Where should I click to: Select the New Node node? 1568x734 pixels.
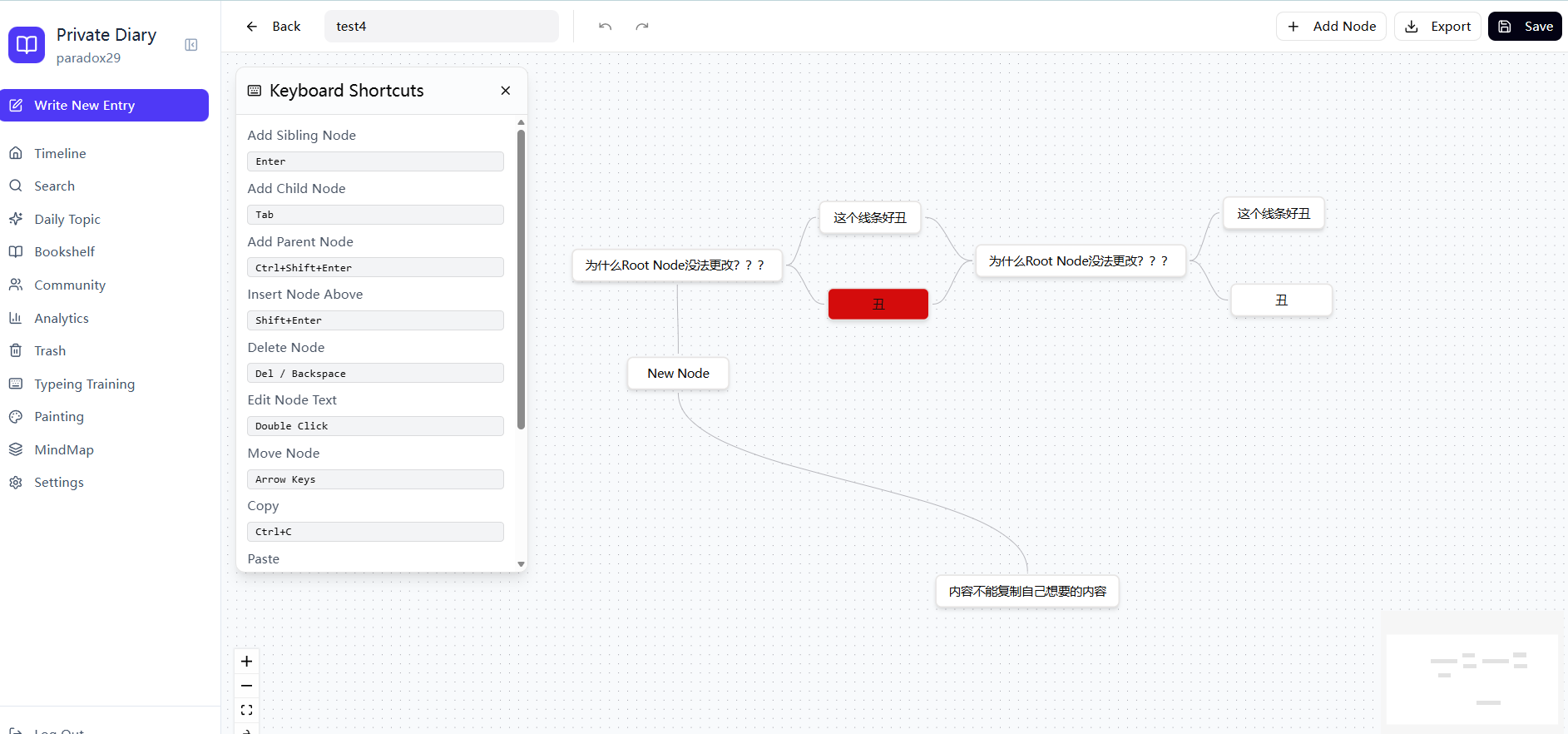coord(678,374)
